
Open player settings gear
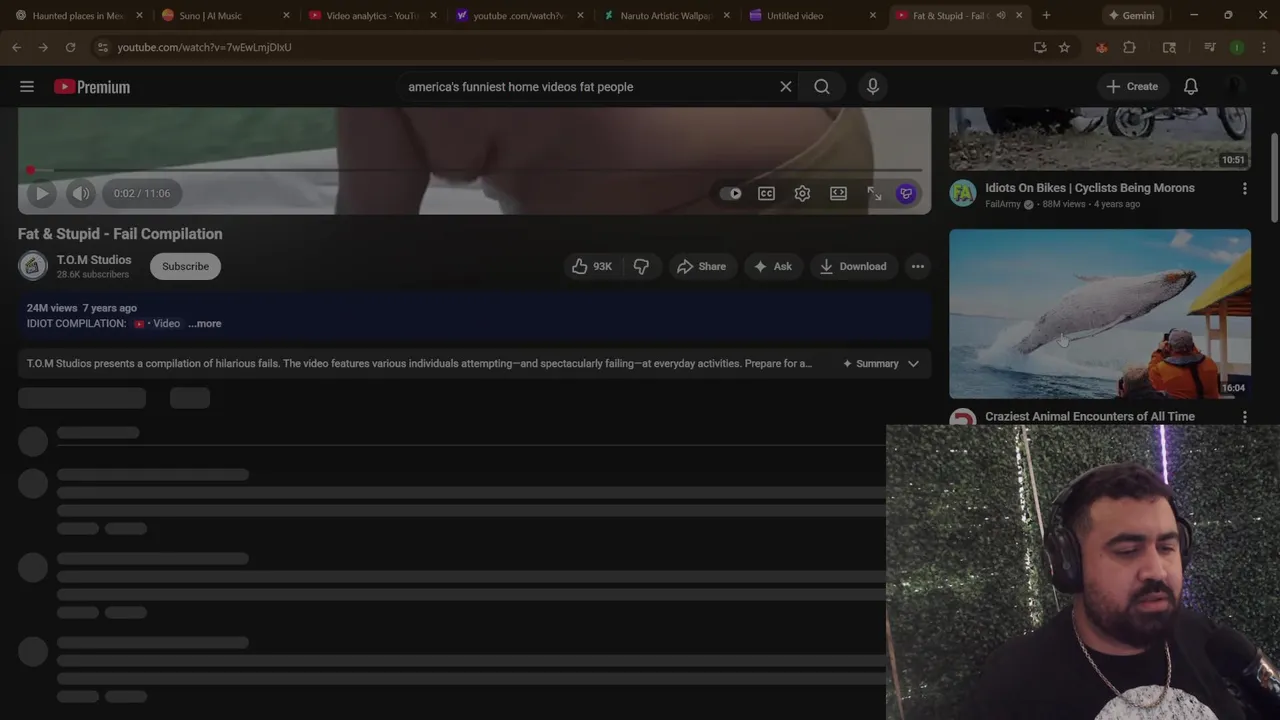802,194
